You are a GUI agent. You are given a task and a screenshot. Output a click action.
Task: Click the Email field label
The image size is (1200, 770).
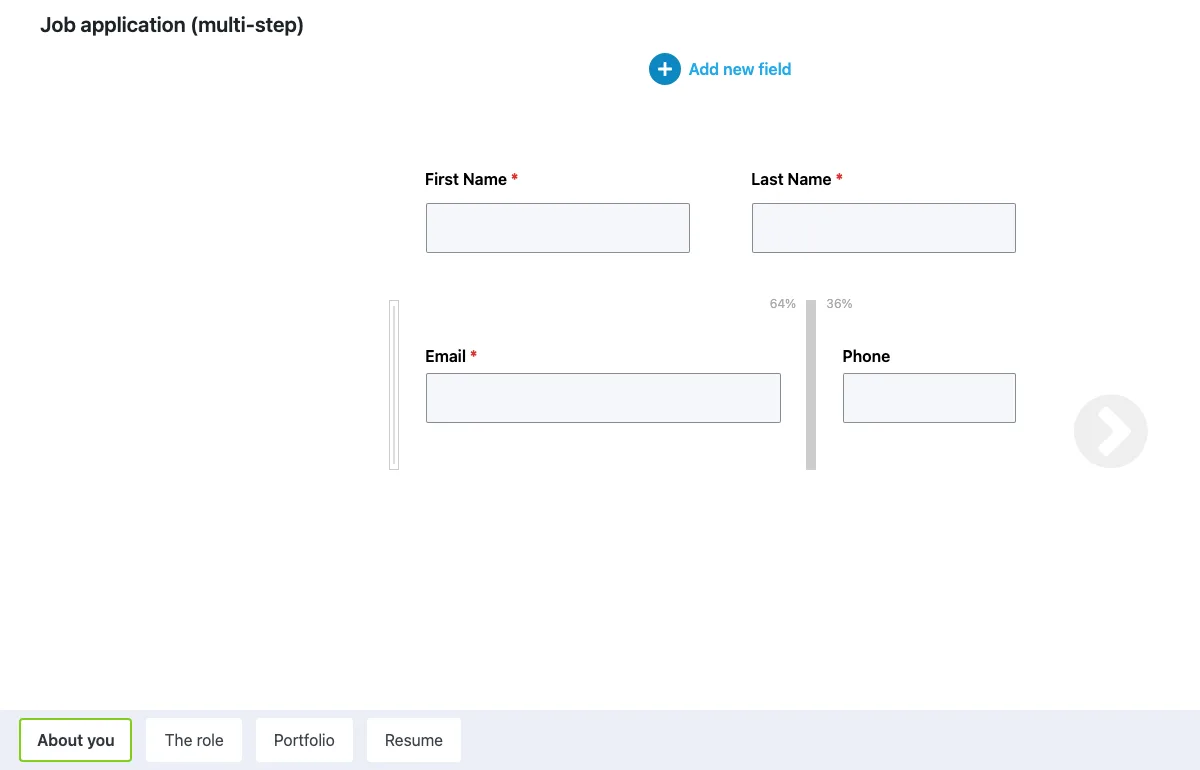445,356
